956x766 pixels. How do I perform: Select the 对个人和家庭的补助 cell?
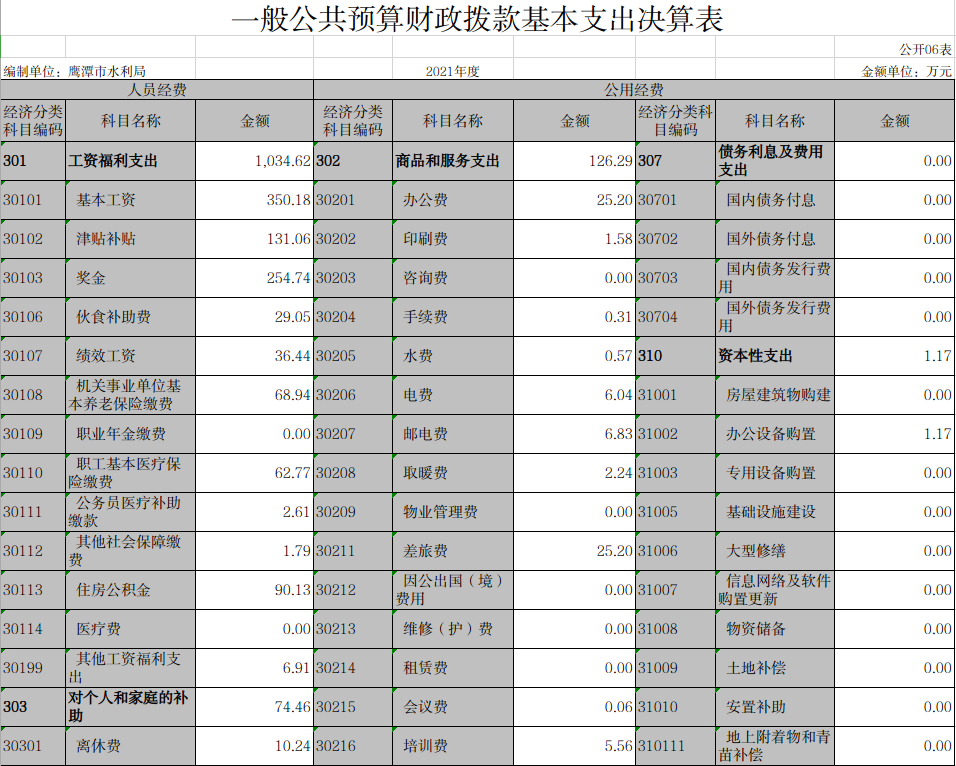coord(130,707)
